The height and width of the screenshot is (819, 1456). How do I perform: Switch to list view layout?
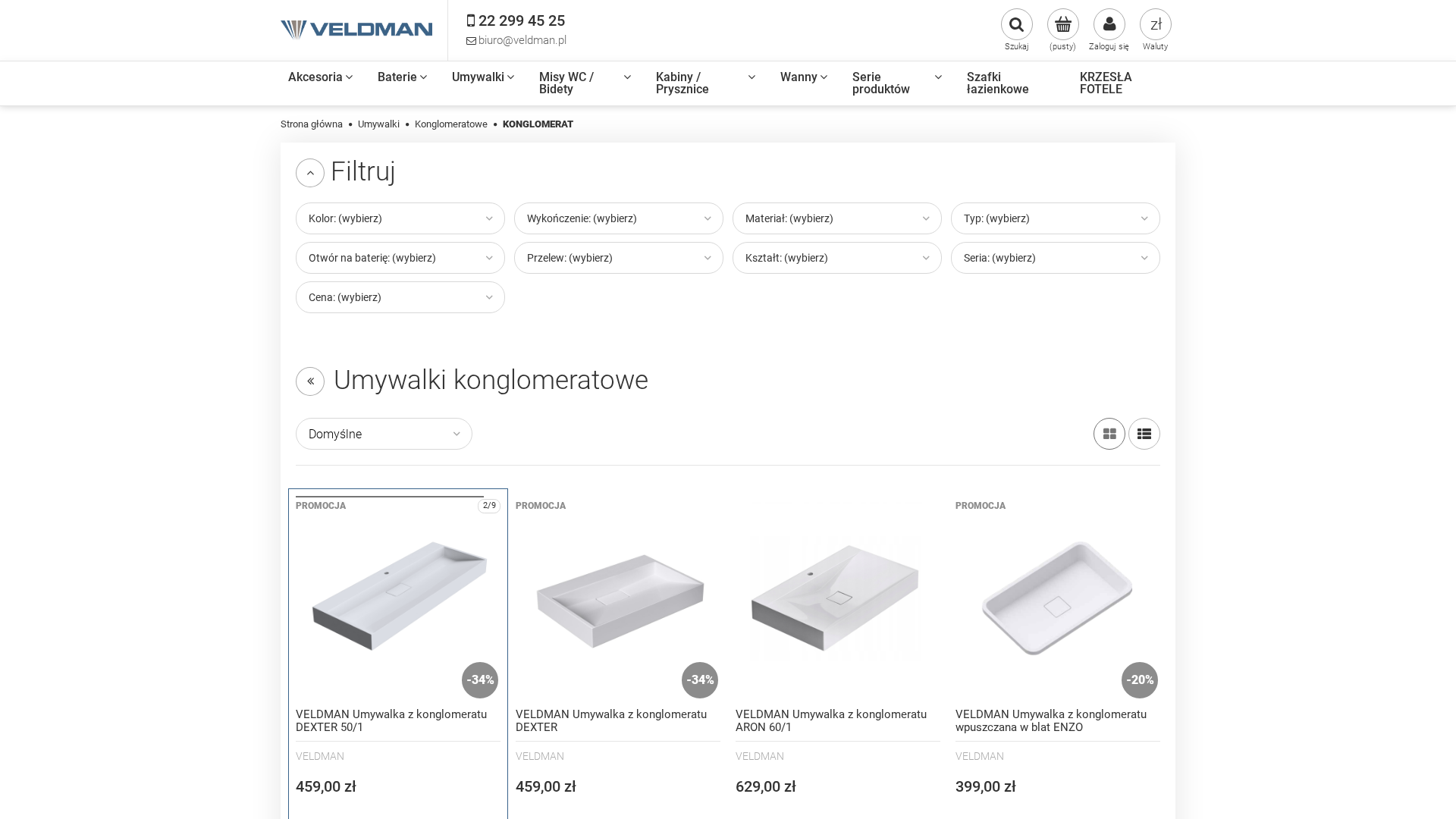1144,434
